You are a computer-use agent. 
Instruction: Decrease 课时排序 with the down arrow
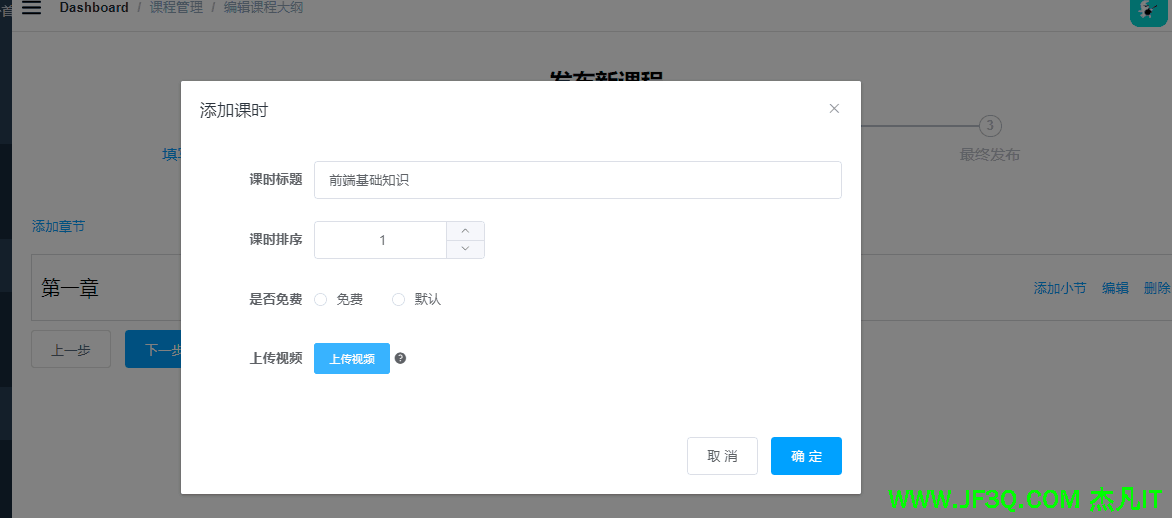coord(465,249)
